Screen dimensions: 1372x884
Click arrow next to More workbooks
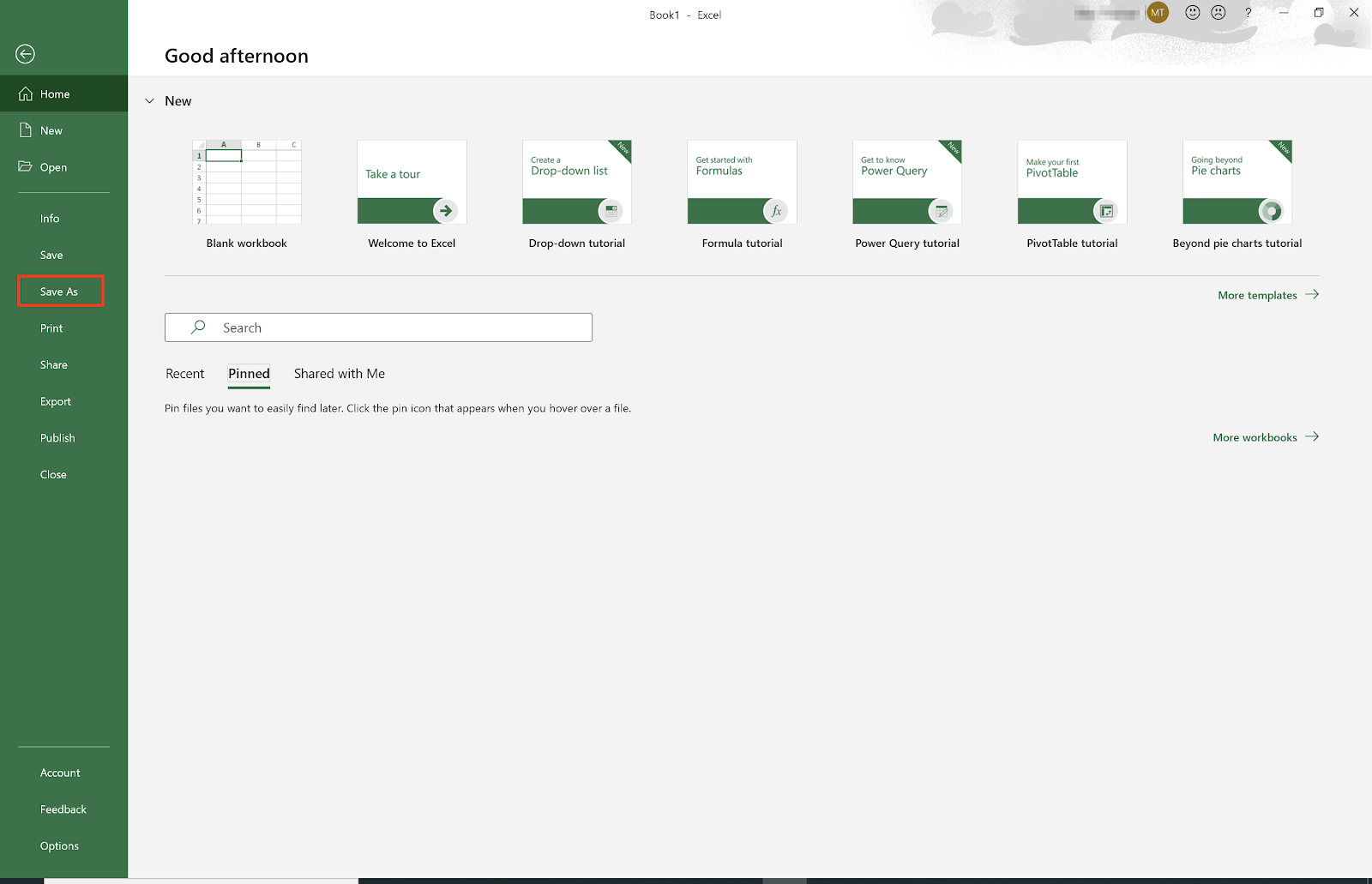[x=1312, y=436]
